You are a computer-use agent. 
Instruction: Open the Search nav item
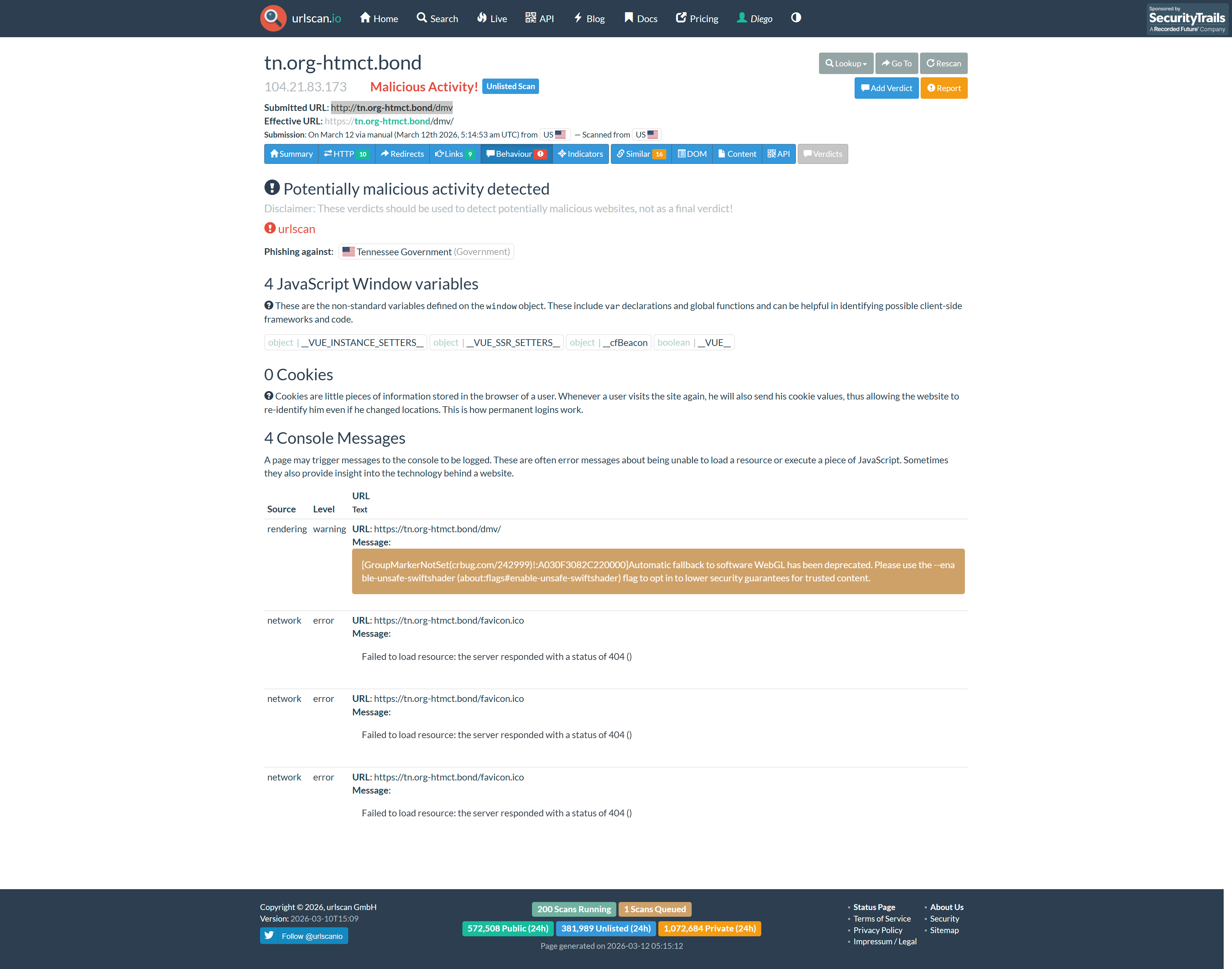point(437,18)
